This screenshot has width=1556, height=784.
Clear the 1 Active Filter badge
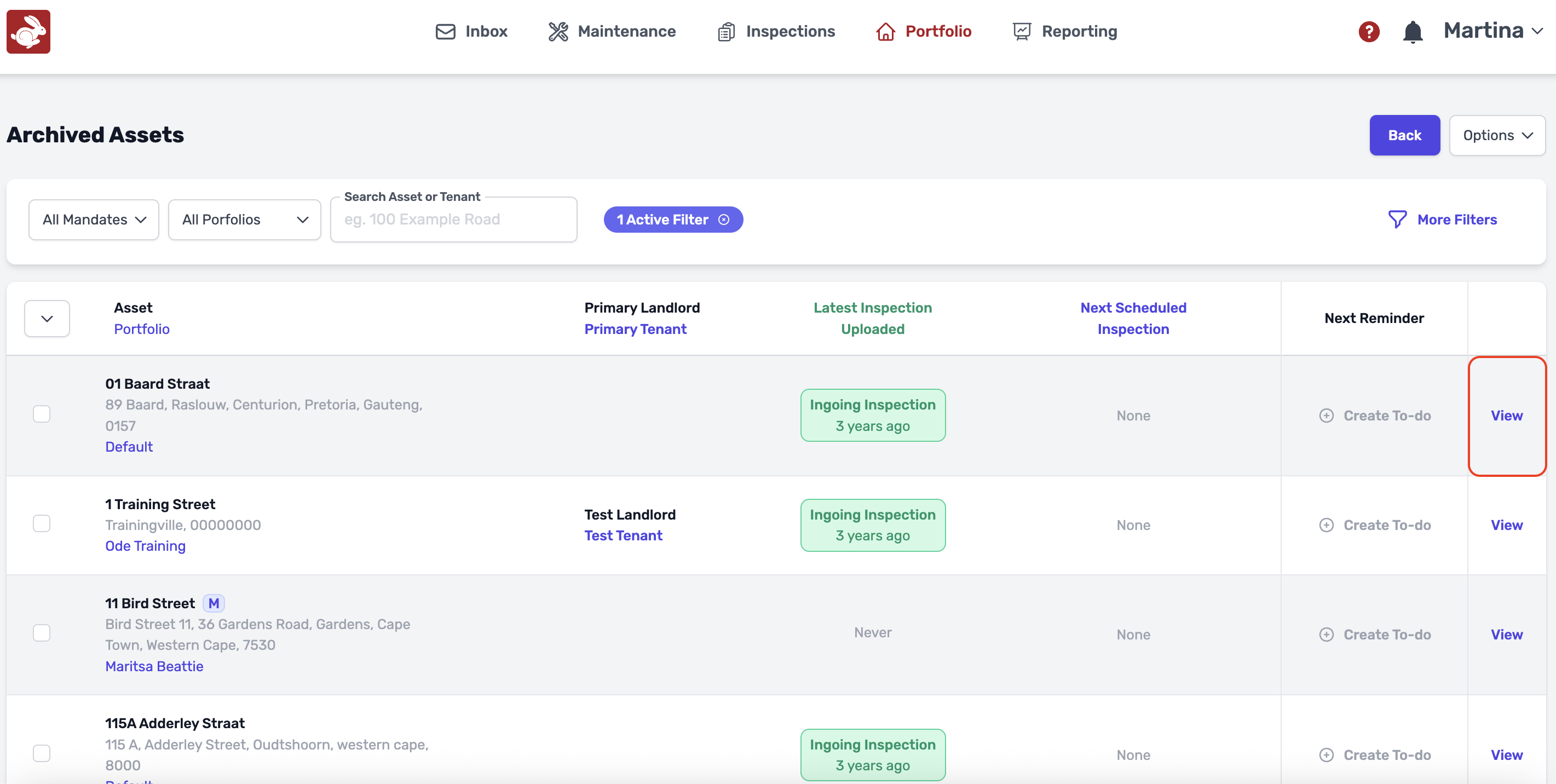724,220
